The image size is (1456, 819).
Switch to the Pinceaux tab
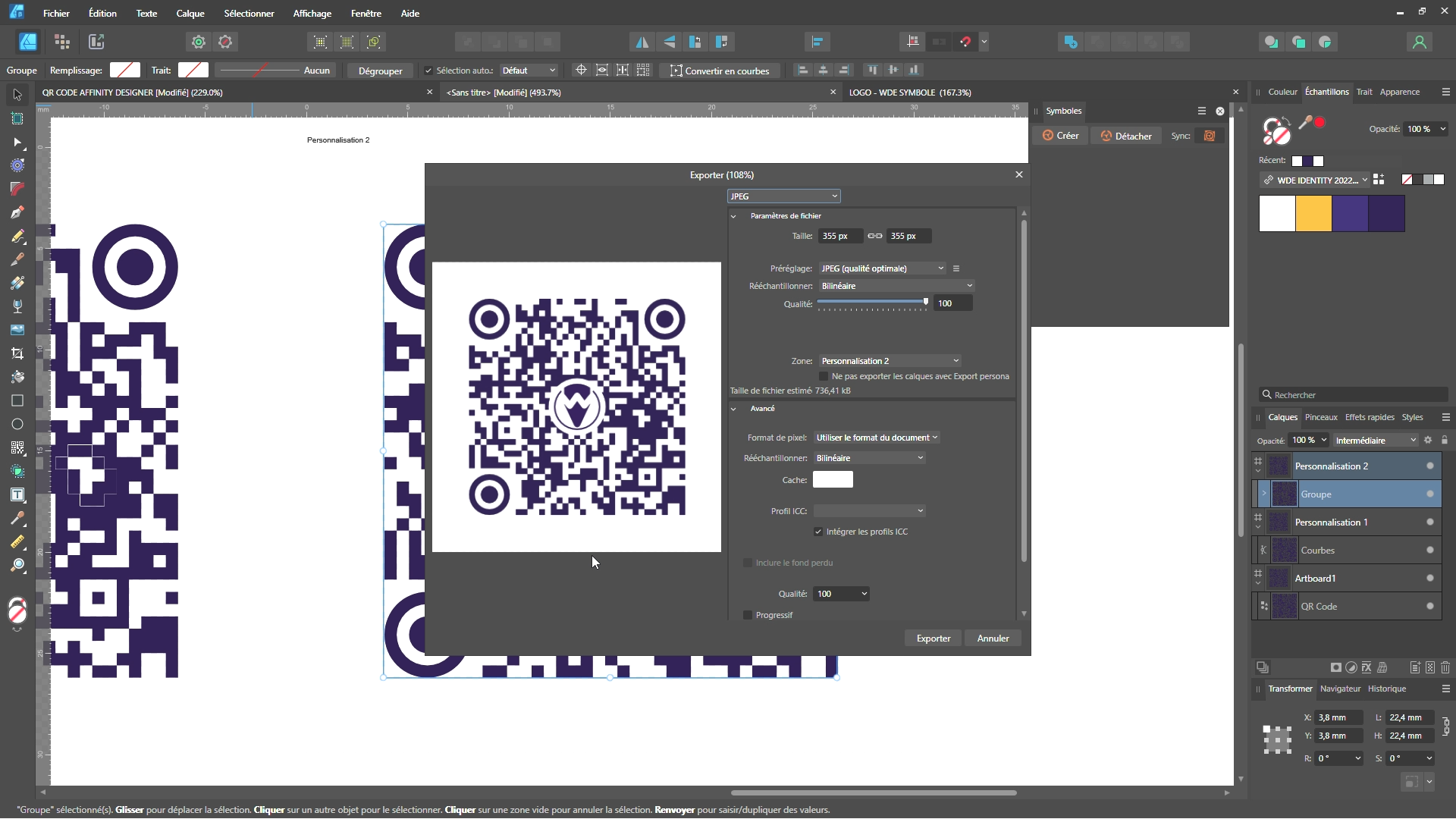coord(1320,417)
